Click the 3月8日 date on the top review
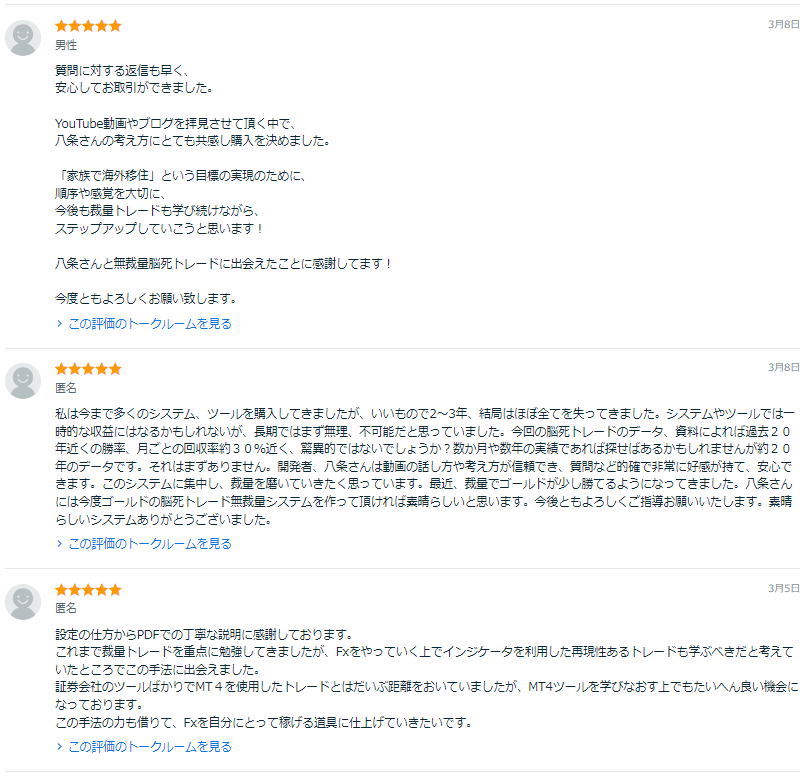Viewport: 806px width, 777px height. [783, 24]
